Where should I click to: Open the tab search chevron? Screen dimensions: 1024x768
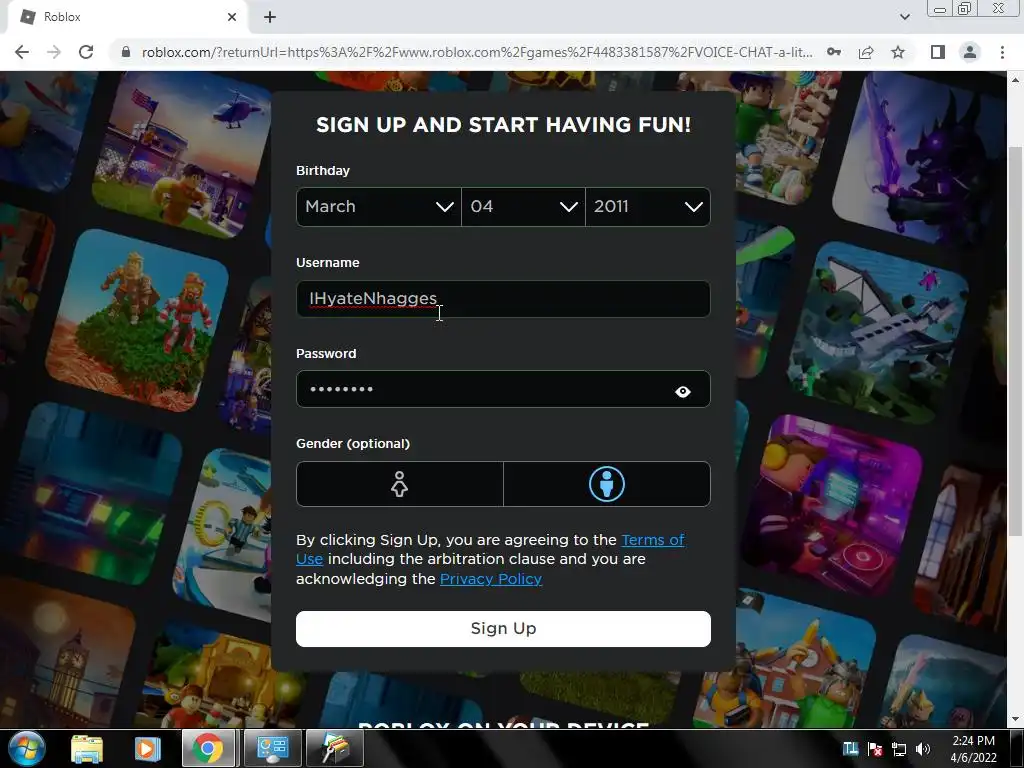pyautogui.click(x=904, y=17)
